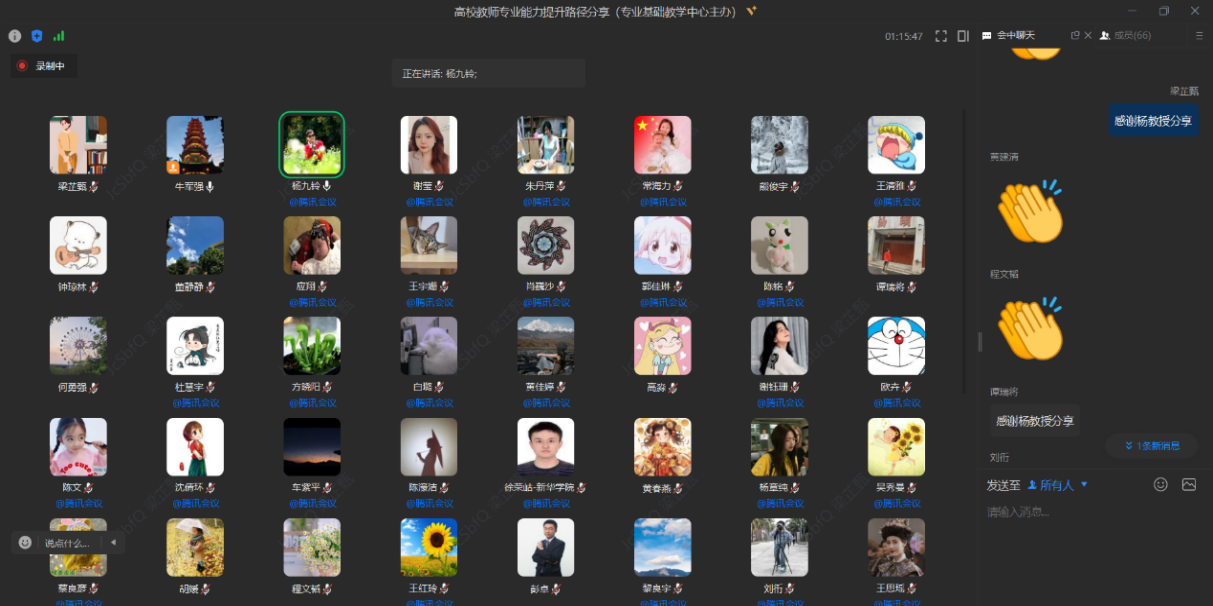Collapse the 说点什么 bar arrow

tap(113, 542)
